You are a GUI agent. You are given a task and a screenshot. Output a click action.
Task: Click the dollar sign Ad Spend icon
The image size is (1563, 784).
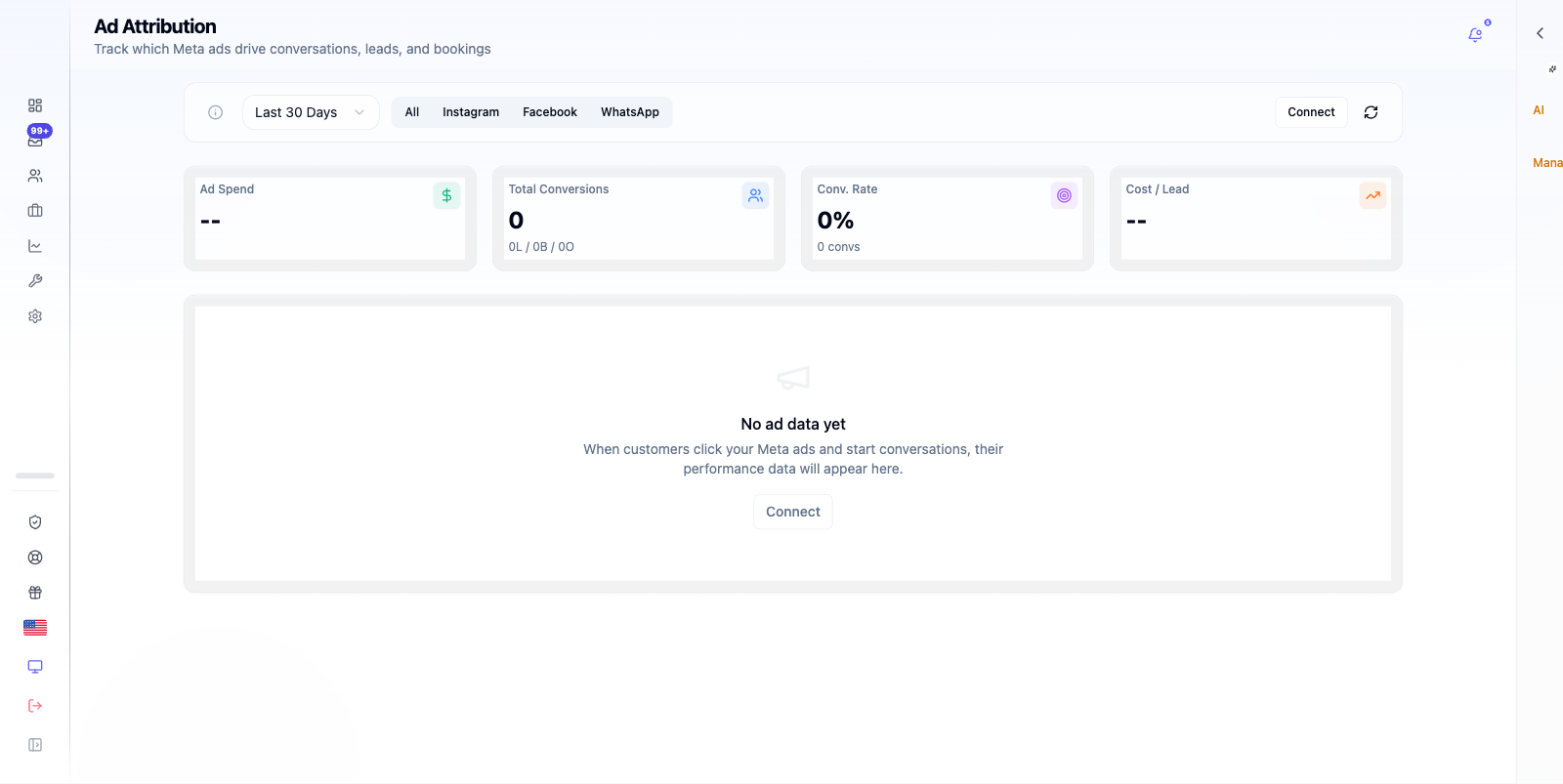(446, 195)
